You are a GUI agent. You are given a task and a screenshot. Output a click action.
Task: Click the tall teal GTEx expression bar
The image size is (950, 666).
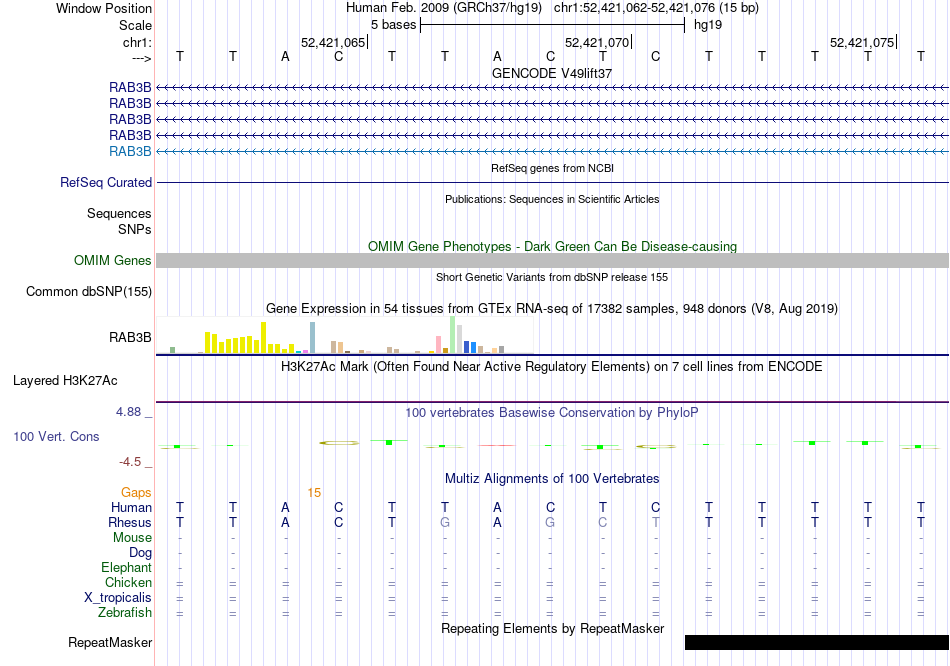click(x=313, y=338)
